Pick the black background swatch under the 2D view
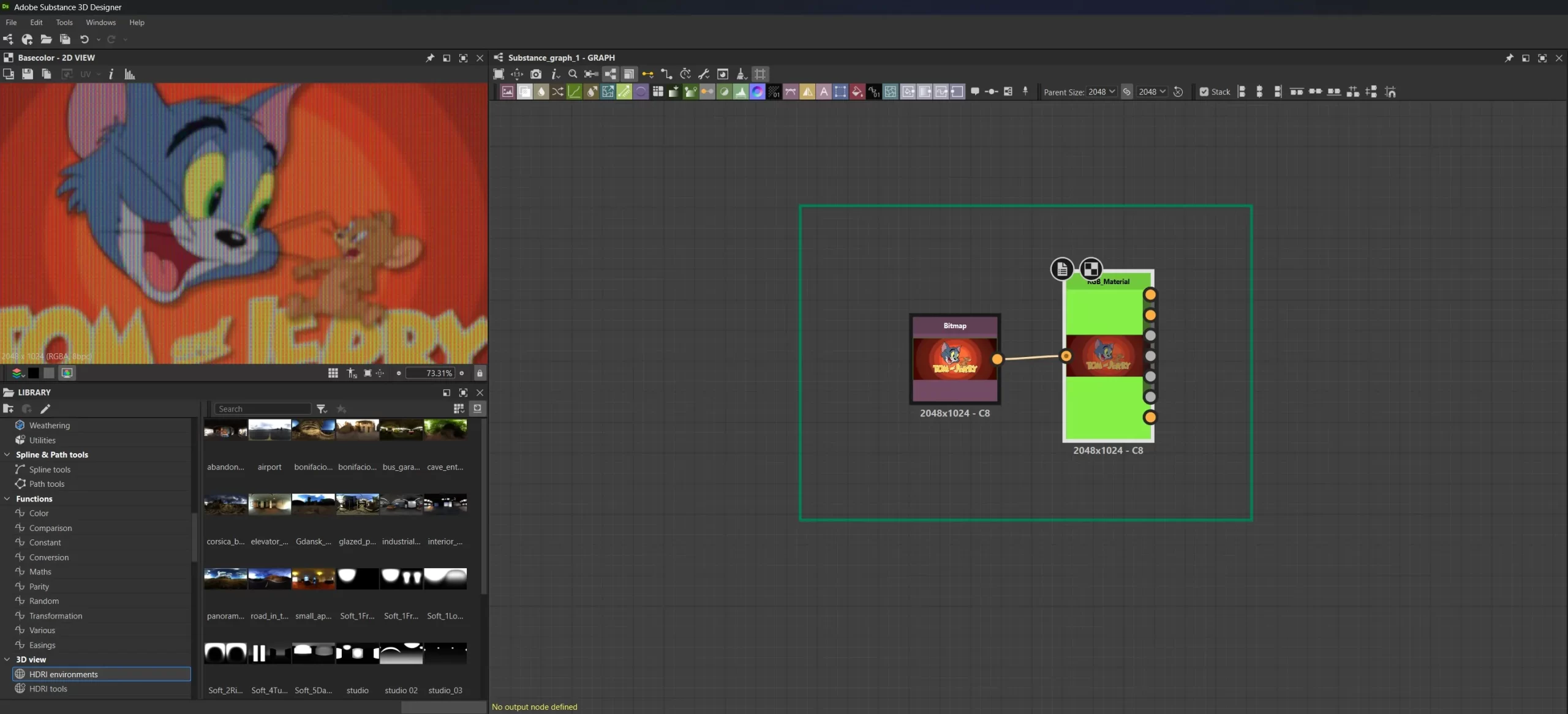The image size is (1568, 714). coord(34,373)
